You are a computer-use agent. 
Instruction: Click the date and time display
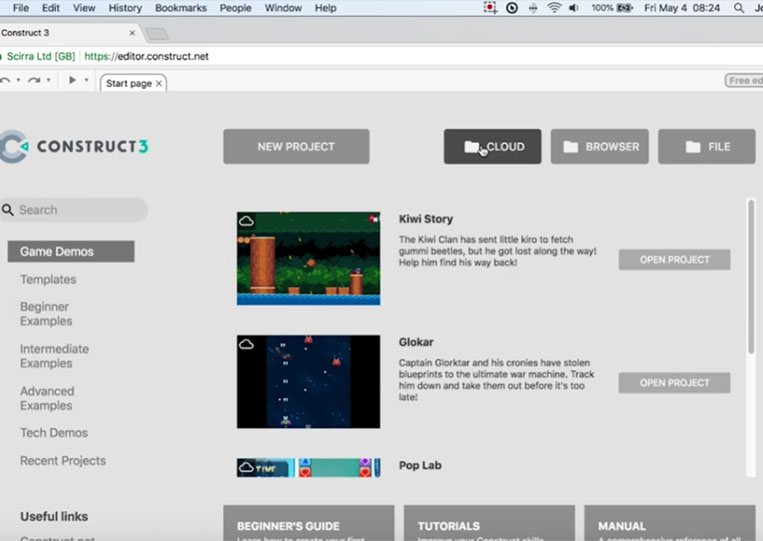682,8
